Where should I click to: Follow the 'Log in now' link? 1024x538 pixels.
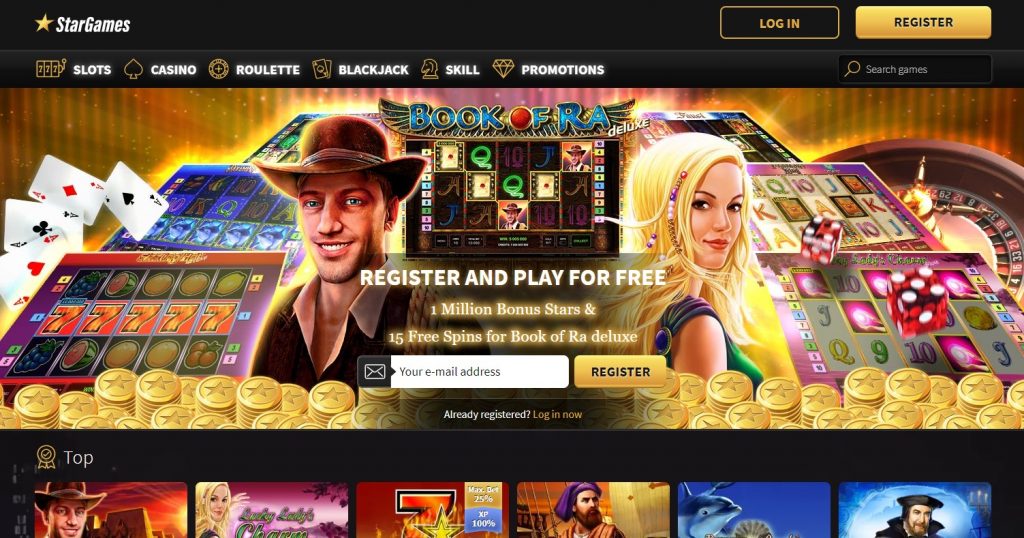(x=557, y=414)
